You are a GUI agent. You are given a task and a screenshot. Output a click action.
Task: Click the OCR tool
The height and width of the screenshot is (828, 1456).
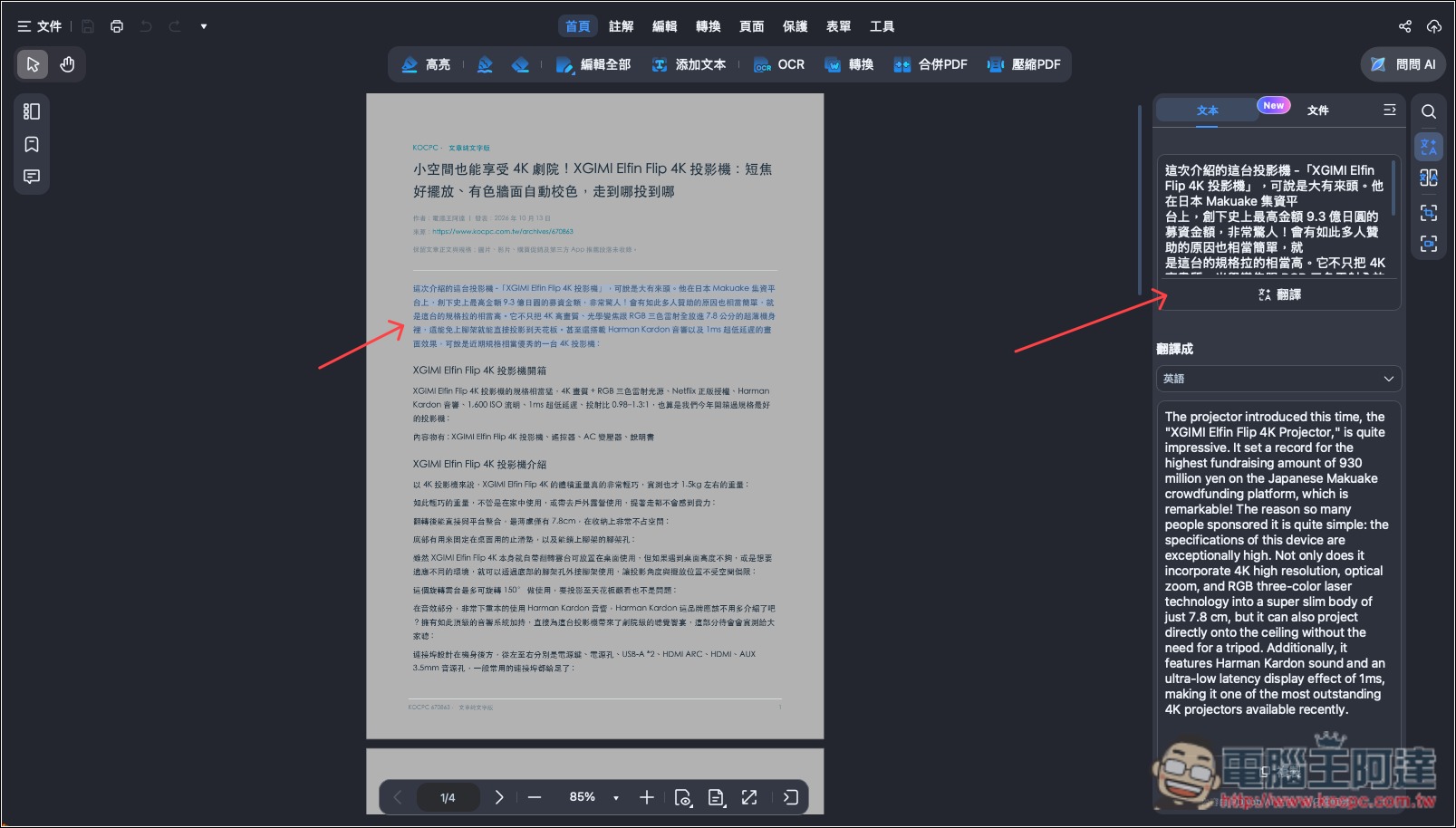779,64
